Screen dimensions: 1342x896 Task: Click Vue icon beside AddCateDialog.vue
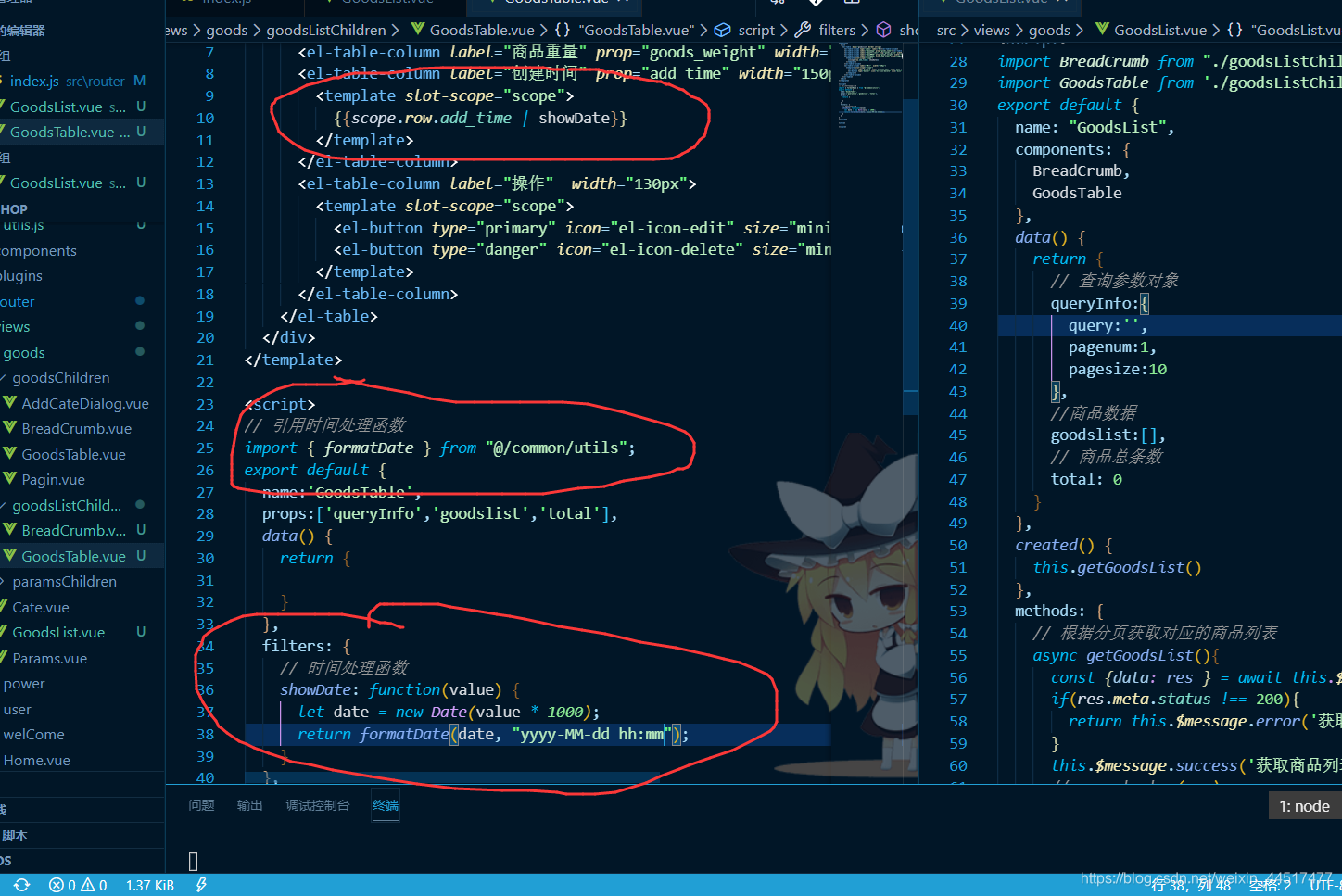tap(9, 403)
